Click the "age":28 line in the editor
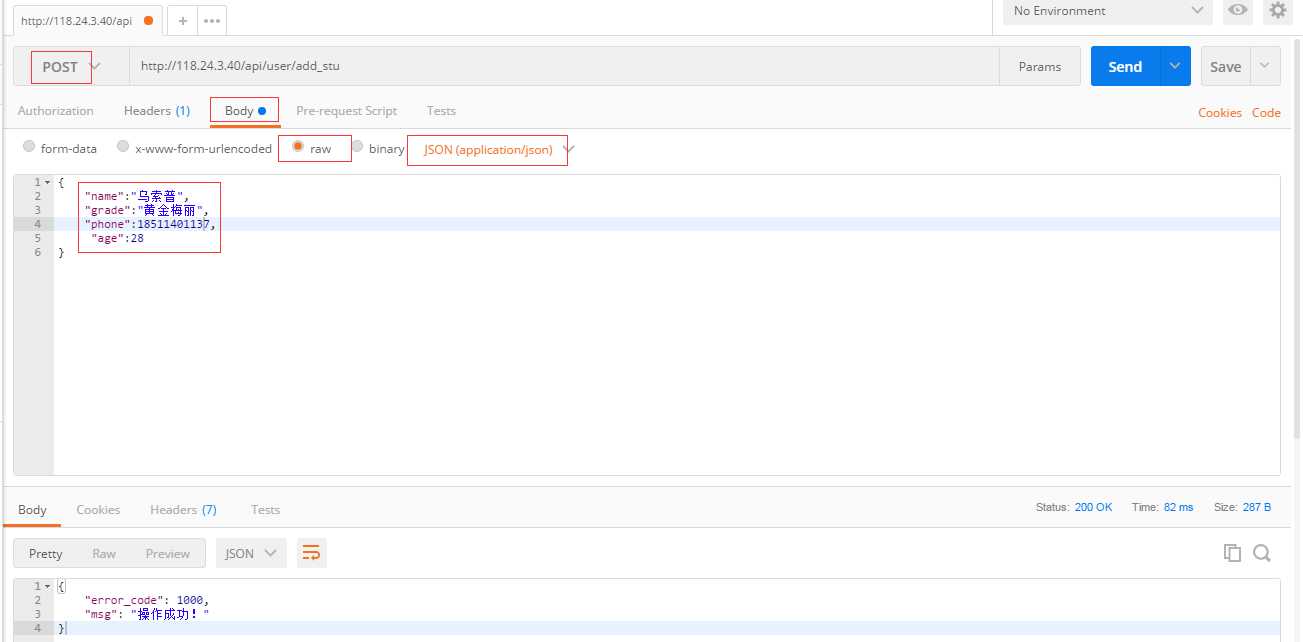Screen dimensions: 1303x642 117,238
